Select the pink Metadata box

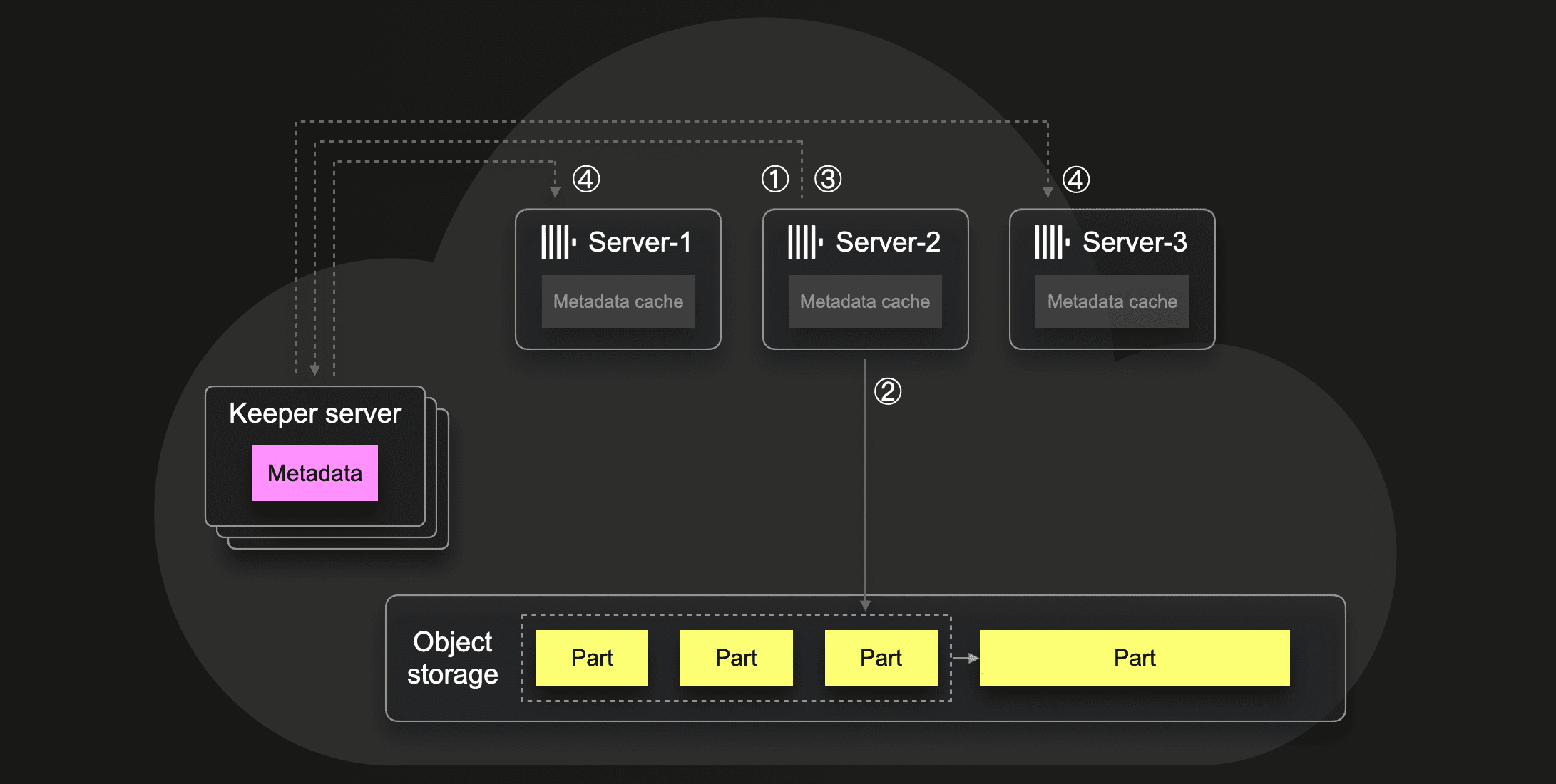click(314, 473)
